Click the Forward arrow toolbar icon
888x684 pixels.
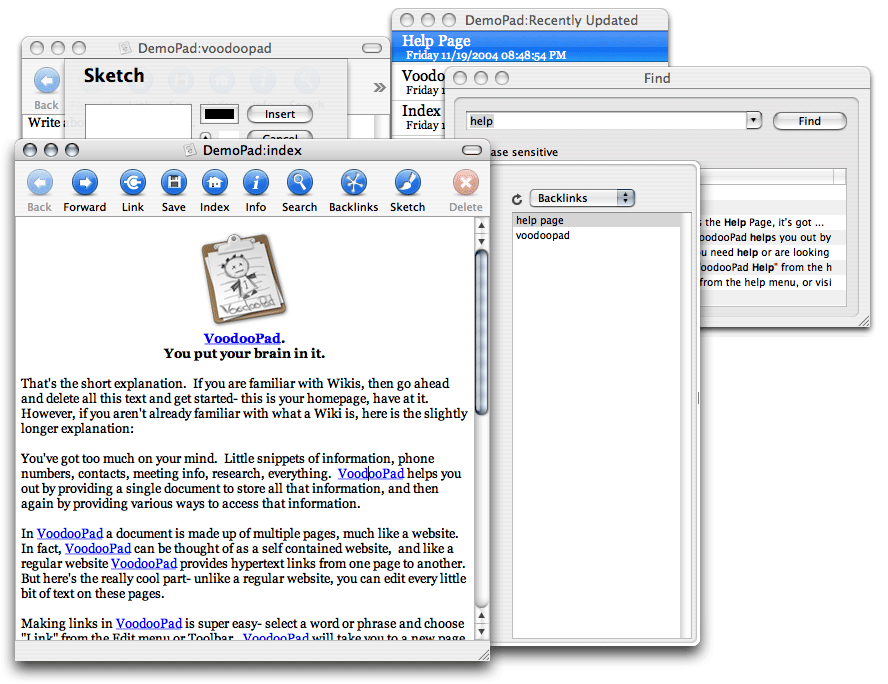(x=85, y=183)
